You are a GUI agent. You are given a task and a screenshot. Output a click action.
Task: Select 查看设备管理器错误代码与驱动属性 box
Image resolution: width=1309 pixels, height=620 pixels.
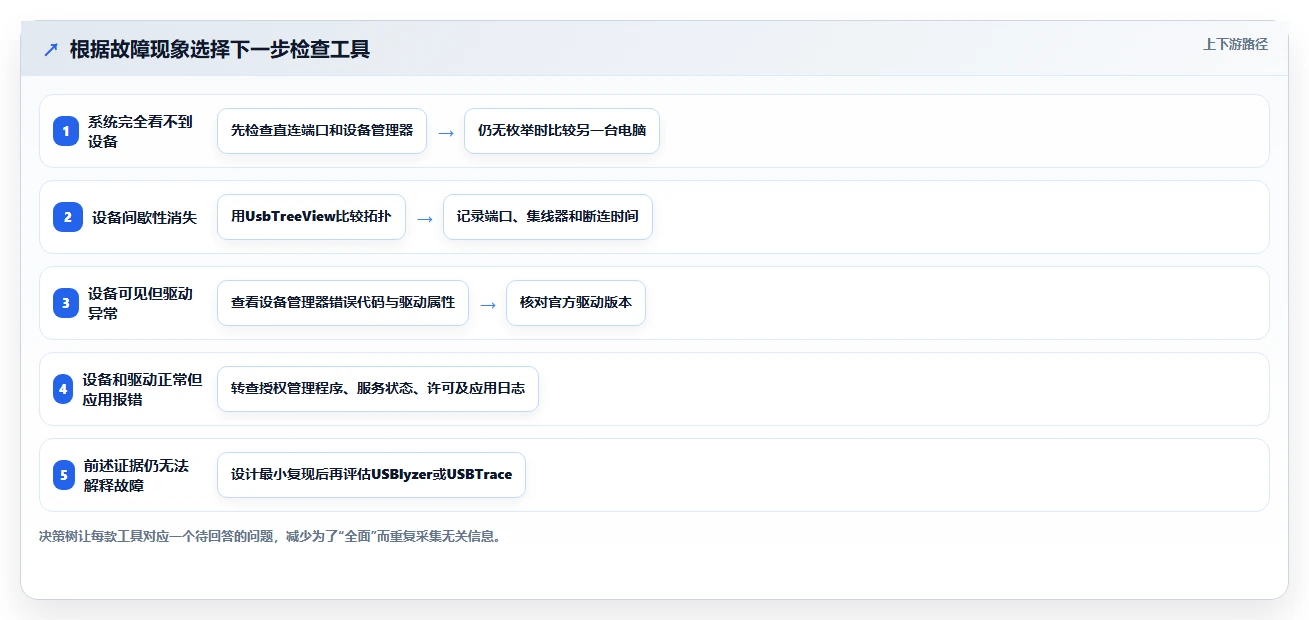(x=343, y=303)
